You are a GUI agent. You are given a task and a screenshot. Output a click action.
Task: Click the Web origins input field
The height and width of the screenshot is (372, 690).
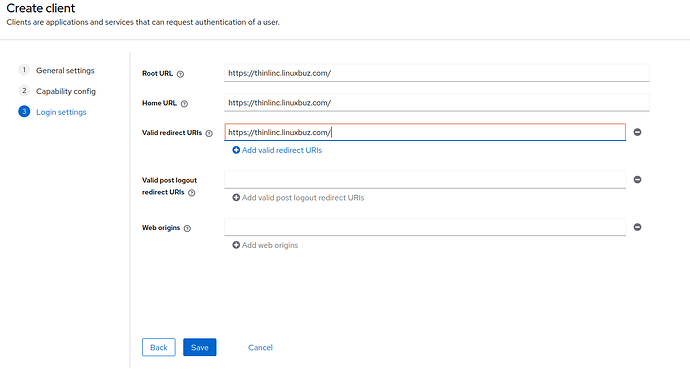coord(425,227)
